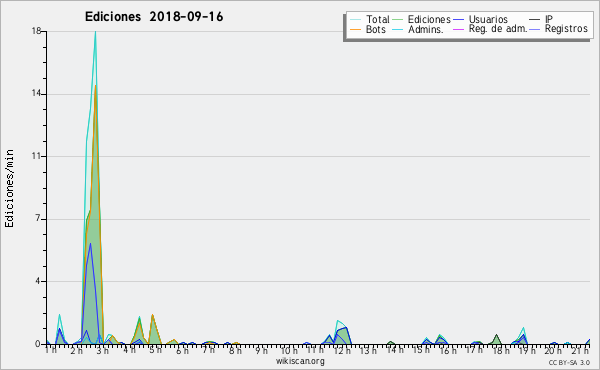Click the 18 value on the y-axis
600x370 pixels.
36,31
